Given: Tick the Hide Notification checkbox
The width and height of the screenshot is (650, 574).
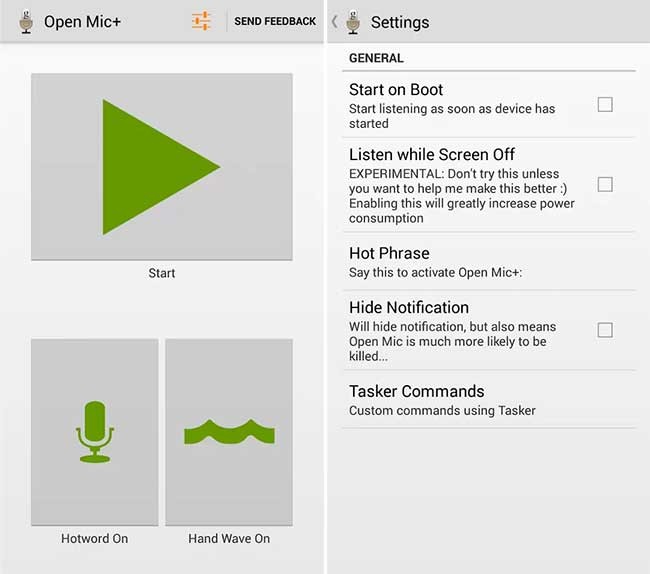Looking at the screenshot, I should coord(605,330).
